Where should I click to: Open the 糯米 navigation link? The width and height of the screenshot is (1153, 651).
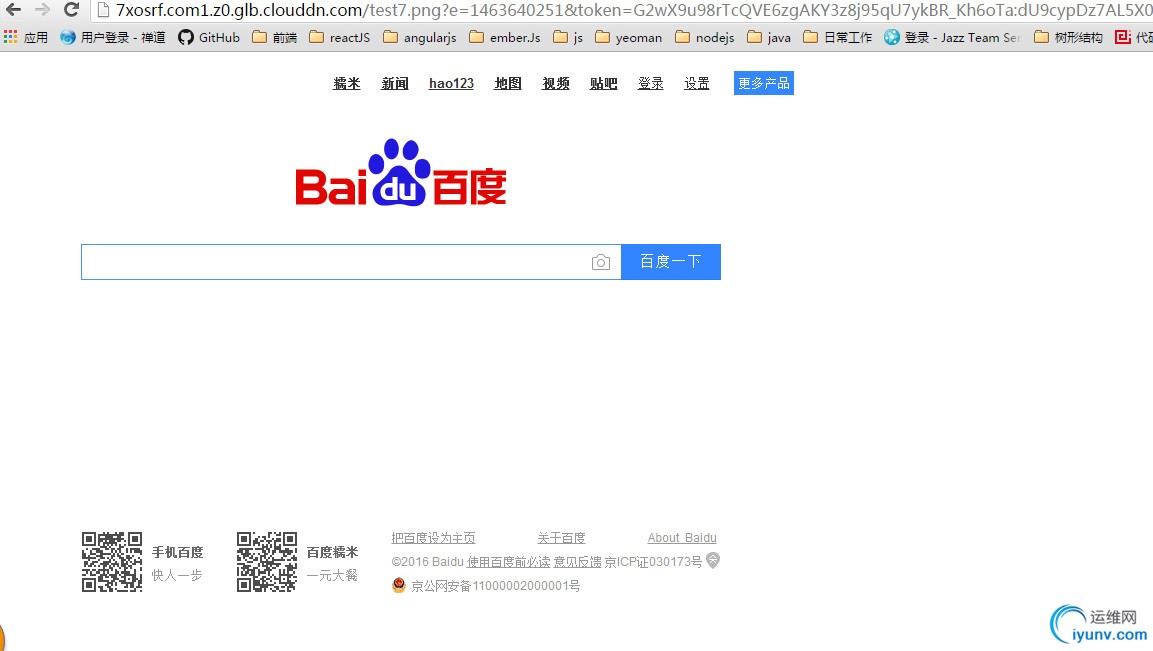(346, 83)
